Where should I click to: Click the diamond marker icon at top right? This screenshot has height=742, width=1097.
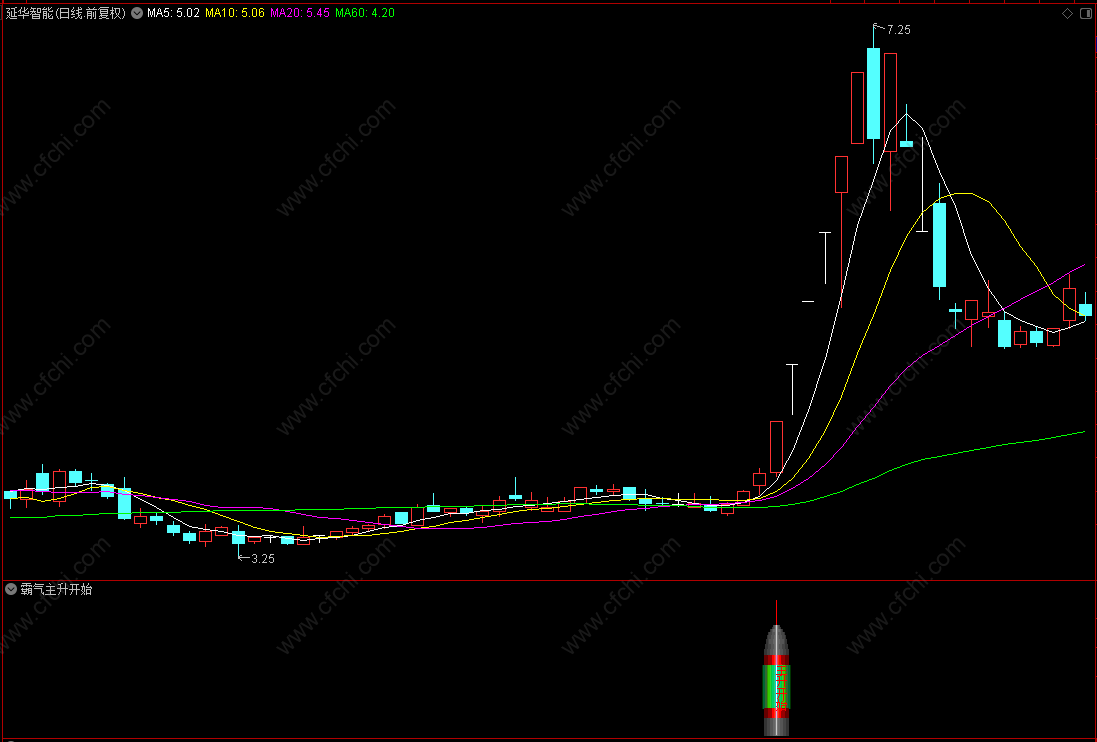pyautogui.click(x=1068, y=13)
